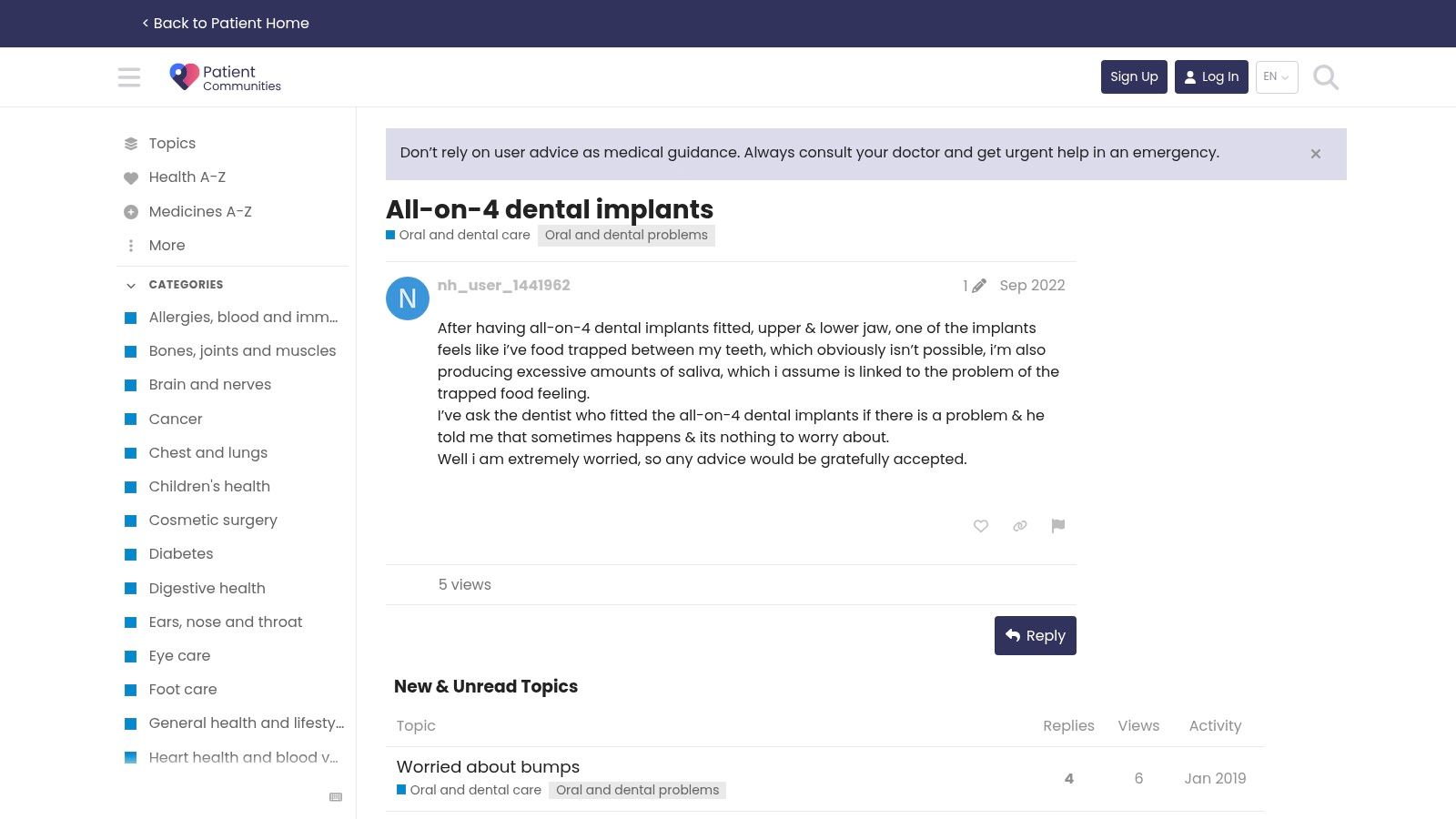This screenshot has height=819, width=1456.
Task: Open the Health A-Z section
Action: (187, 177)
